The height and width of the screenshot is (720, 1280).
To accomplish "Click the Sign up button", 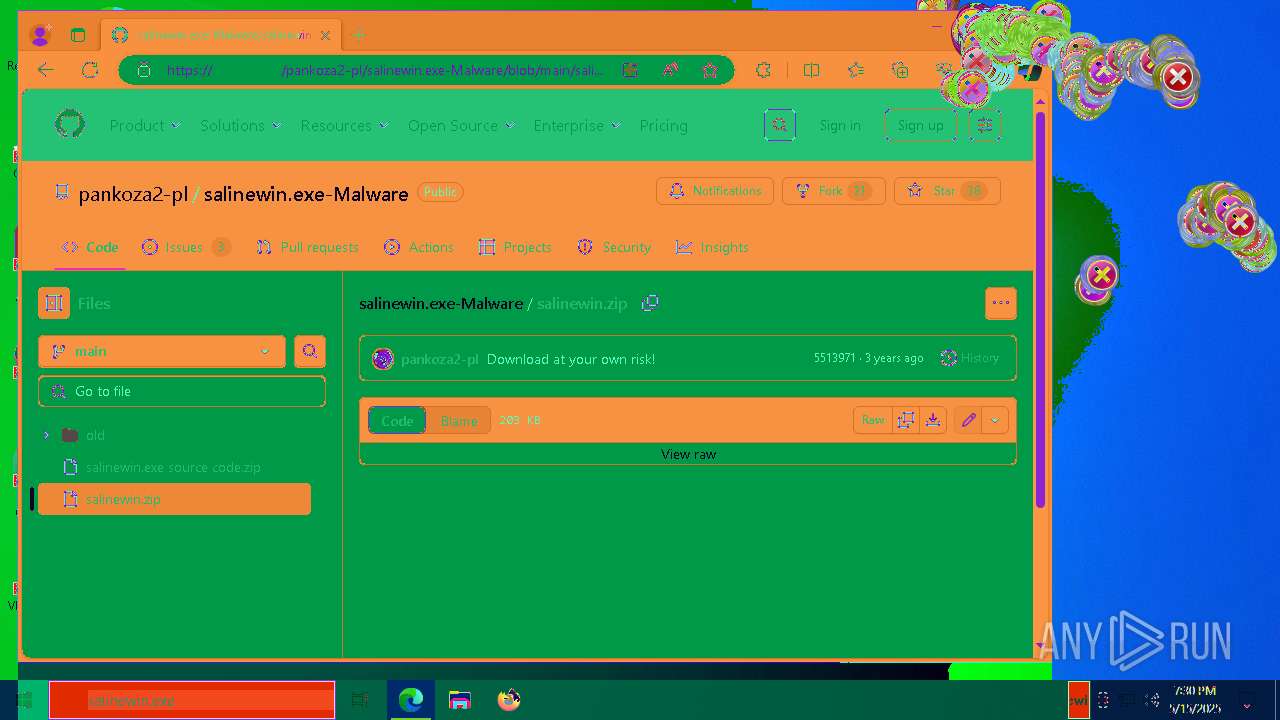I will (x=920, y=126).
